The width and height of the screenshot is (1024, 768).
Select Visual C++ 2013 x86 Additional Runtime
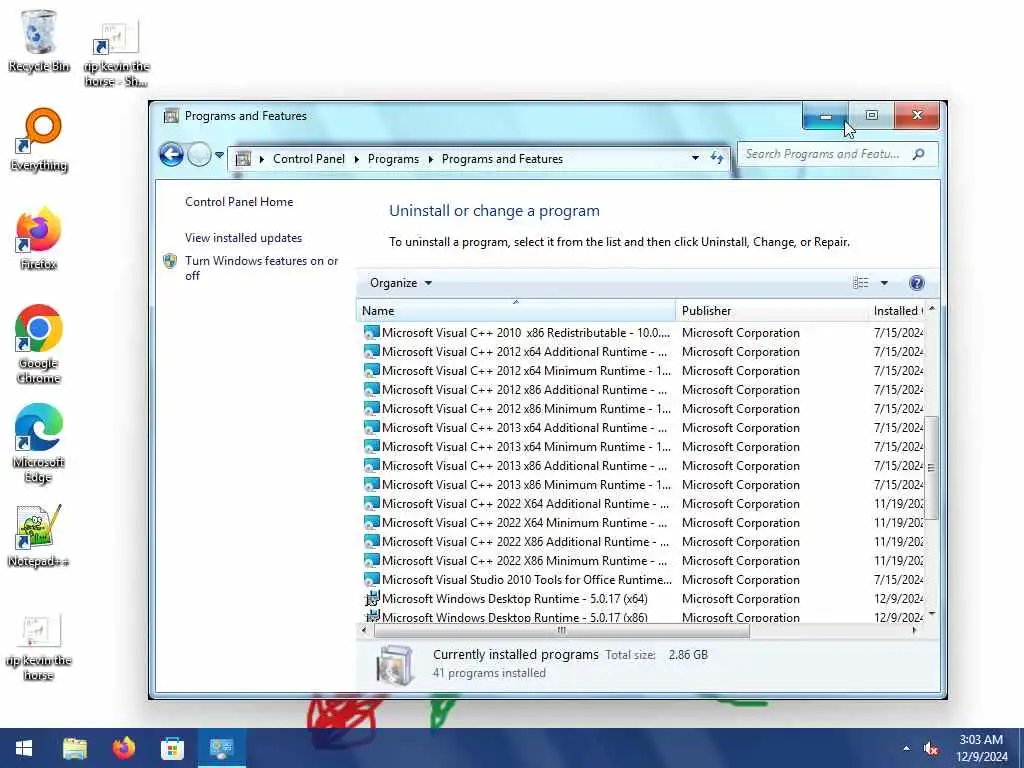coord(642,466)
